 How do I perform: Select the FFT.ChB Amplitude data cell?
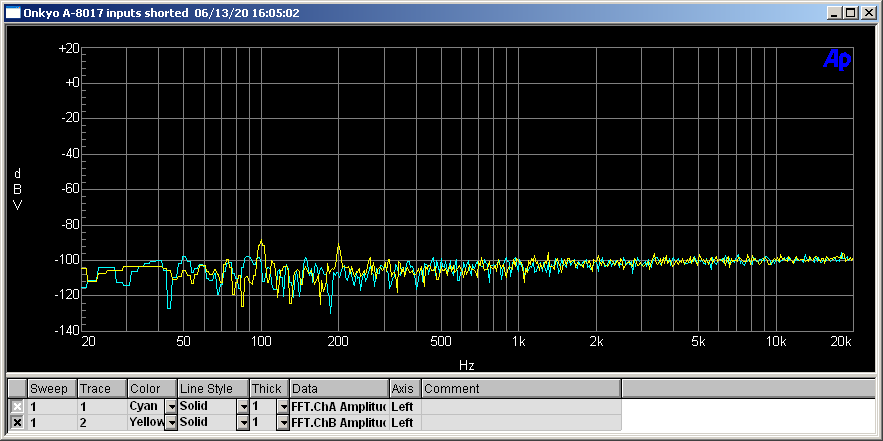pyautogui.click(x=340, y=422)
